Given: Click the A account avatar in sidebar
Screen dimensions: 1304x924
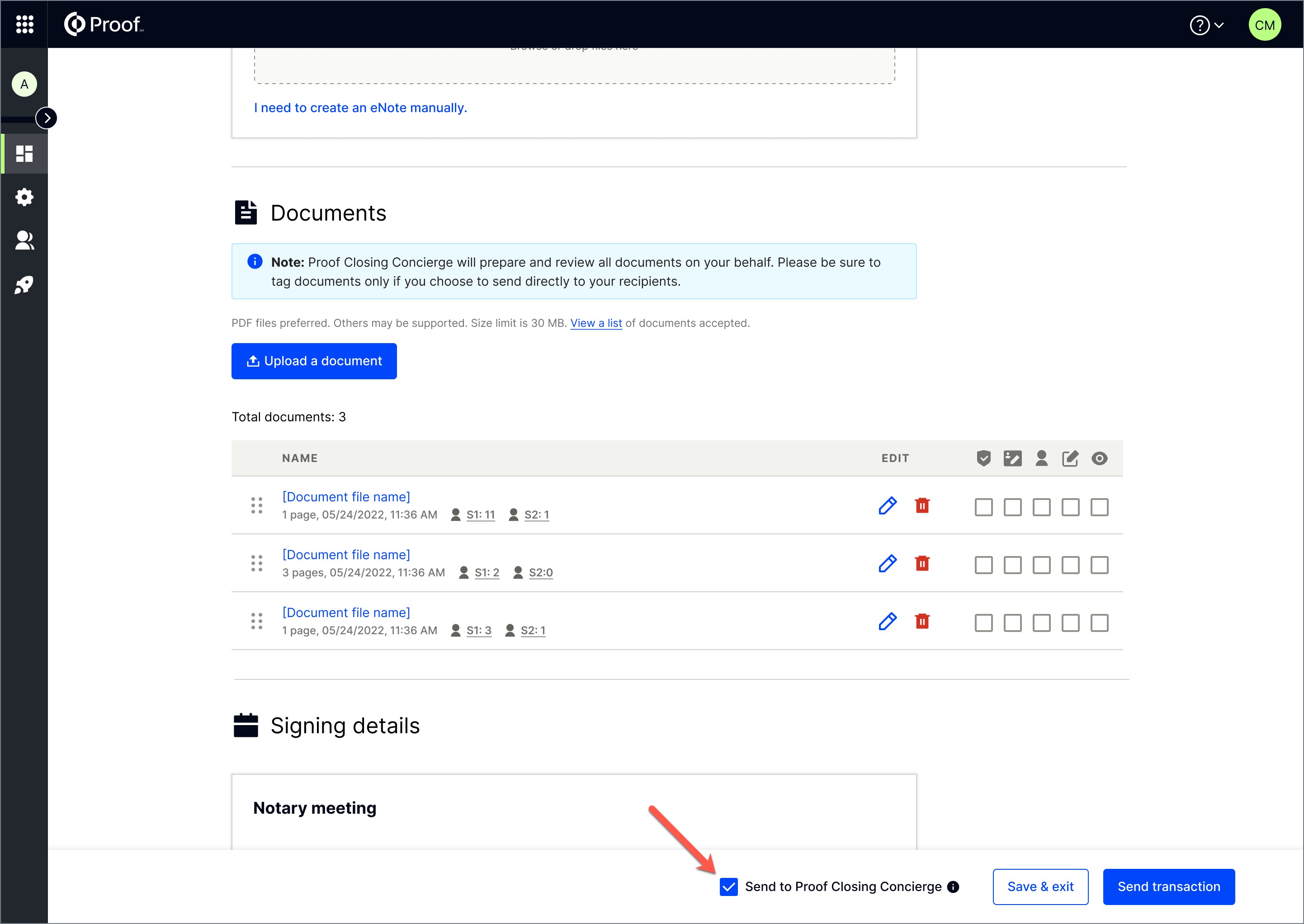Looking at the screenshot, I should (x=24, y=84).
